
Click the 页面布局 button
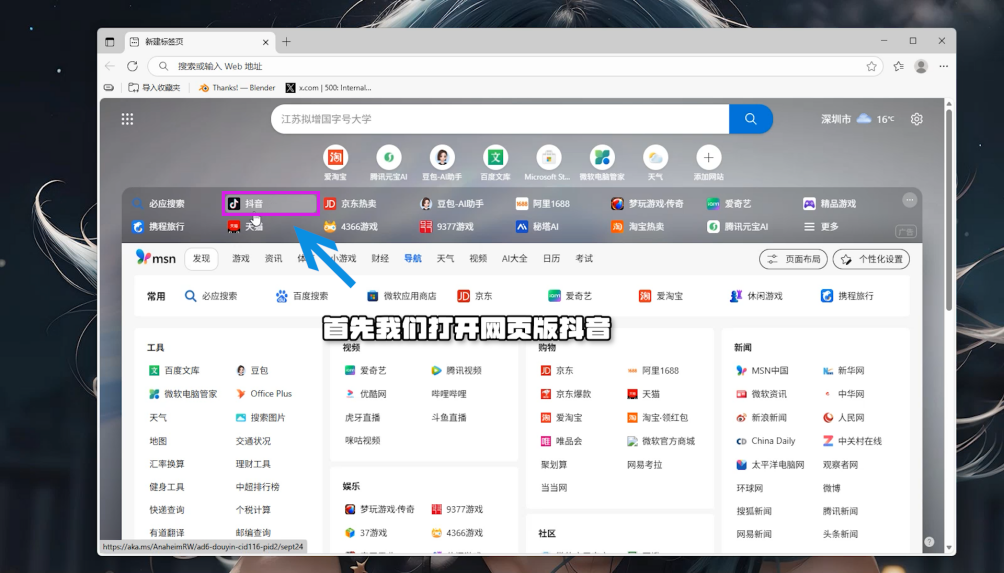(x=793, y=259)
